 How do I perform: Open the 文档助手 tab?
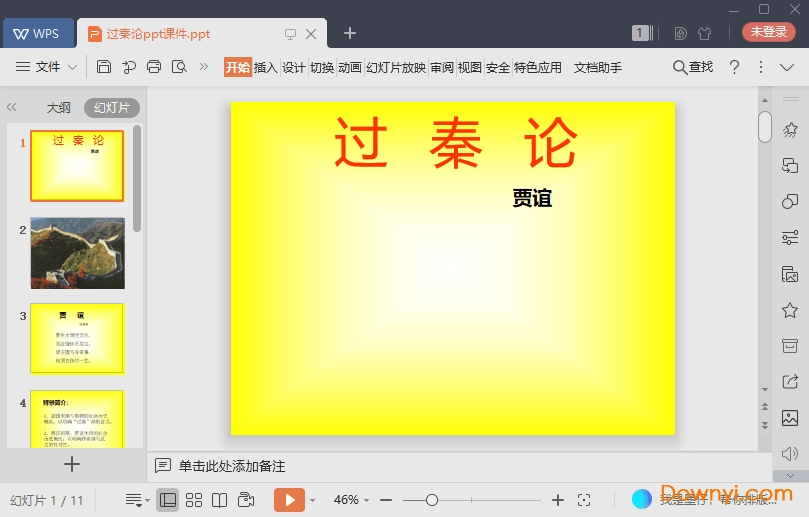(x=597, y=67)
